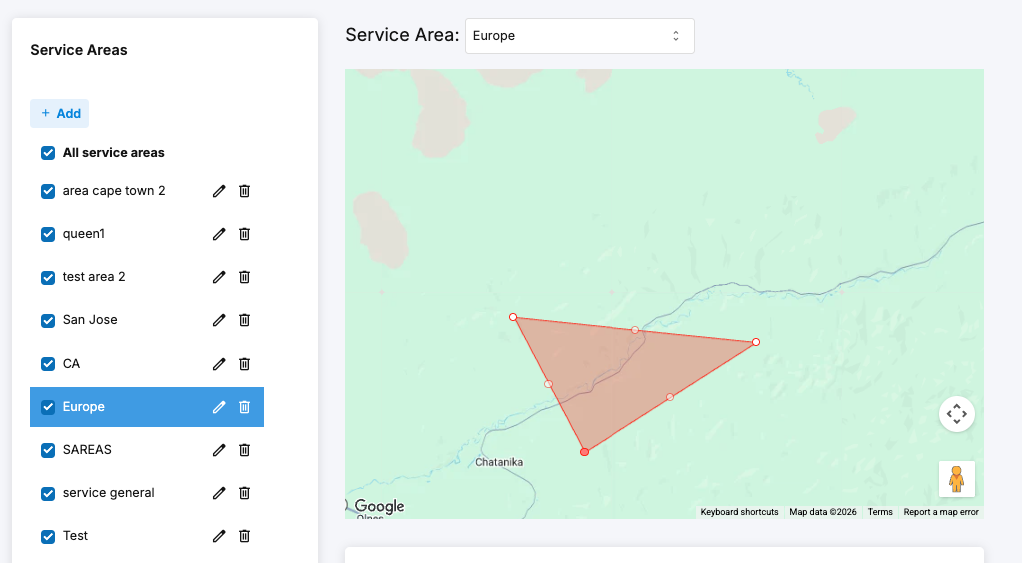This screenshot has width=1022, height=563.
Task: Open the map Terms link
Action: [880, 512]
